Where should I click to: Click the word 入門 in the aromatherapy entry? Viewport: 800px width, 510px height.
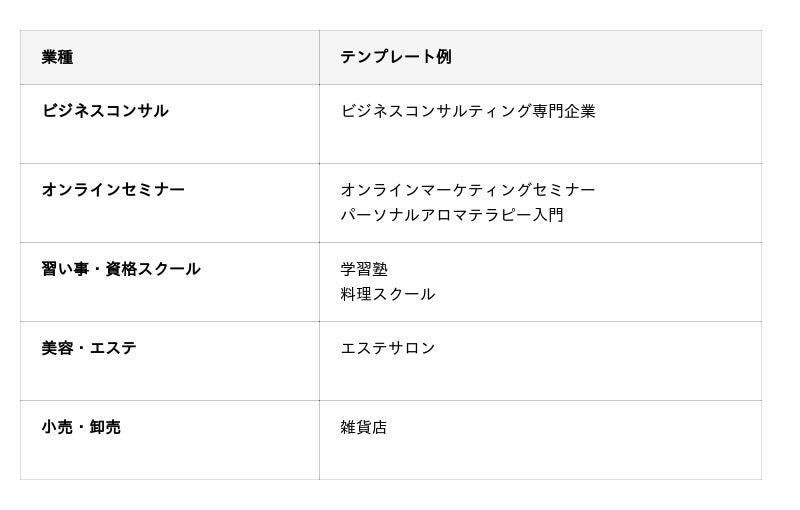click(548, 215)
